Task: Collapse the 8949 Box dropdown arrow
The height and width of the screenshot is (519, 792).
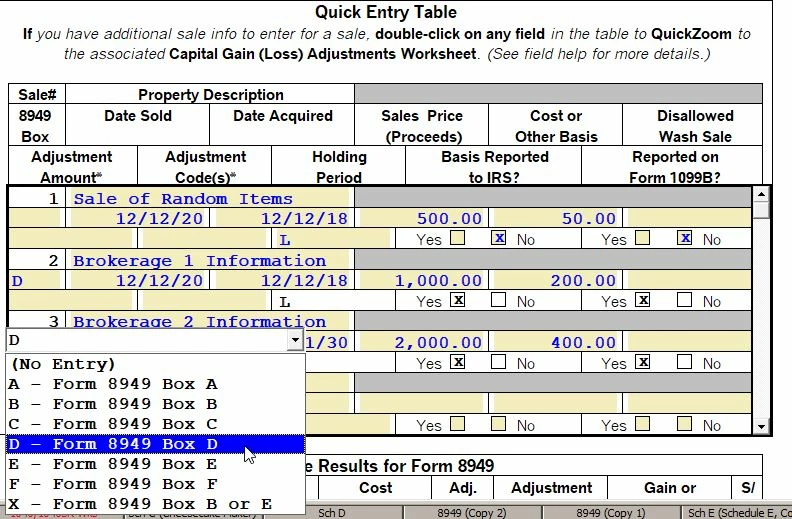Action: click(295, 340)
